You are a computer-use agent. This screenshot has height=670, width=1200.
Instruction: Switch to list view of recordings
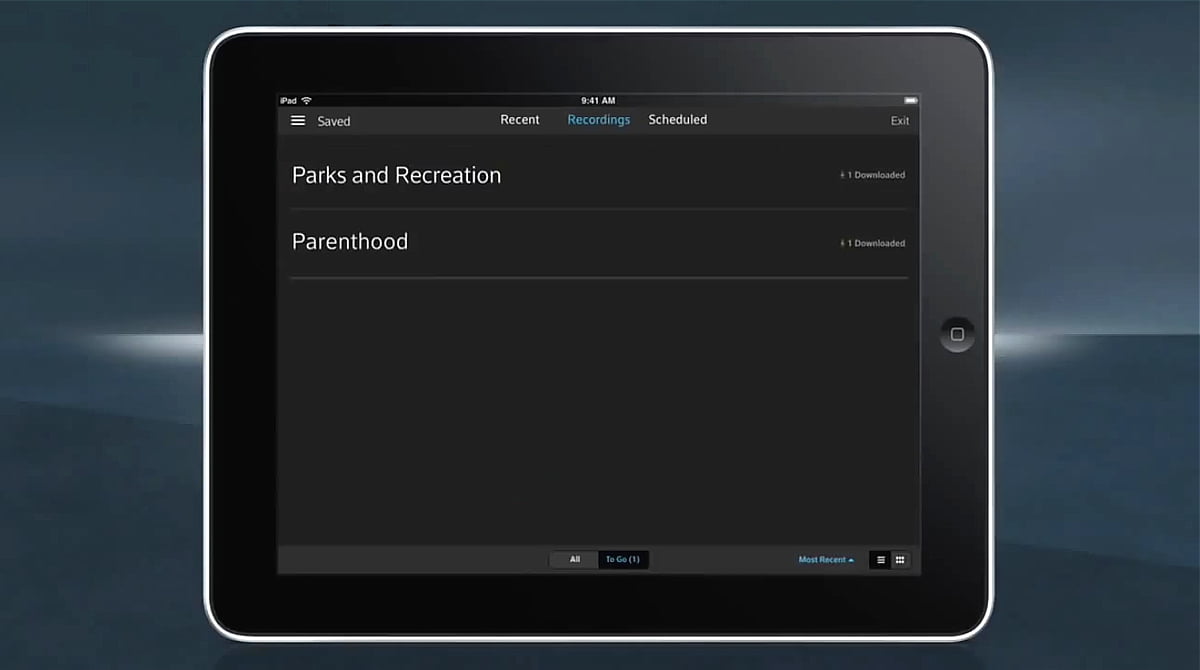[879, 560]
